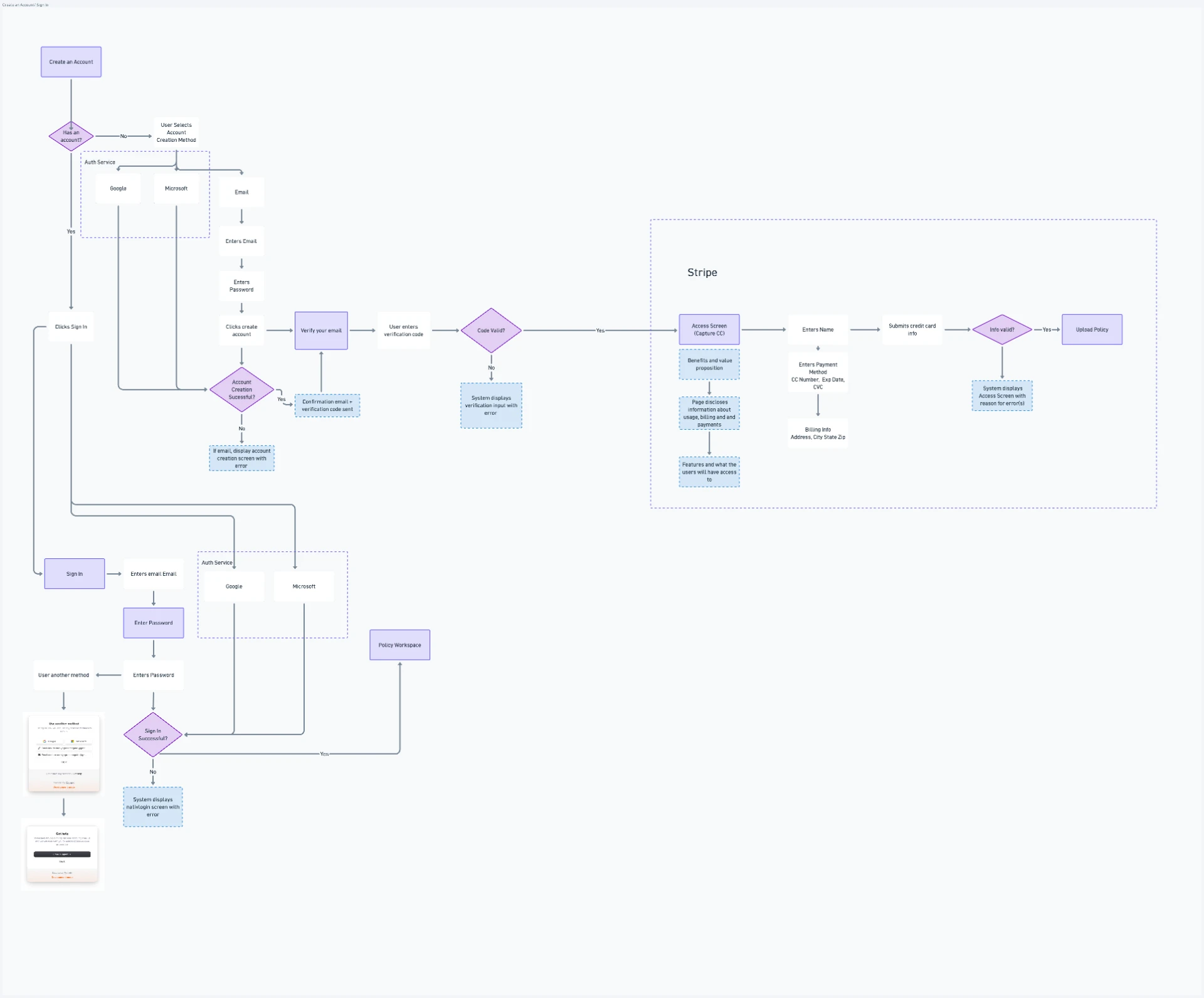Screen dimensions: 1204x998
Task: Select the 'No' label under Code Valid
Action: click(x=491, y=368)
